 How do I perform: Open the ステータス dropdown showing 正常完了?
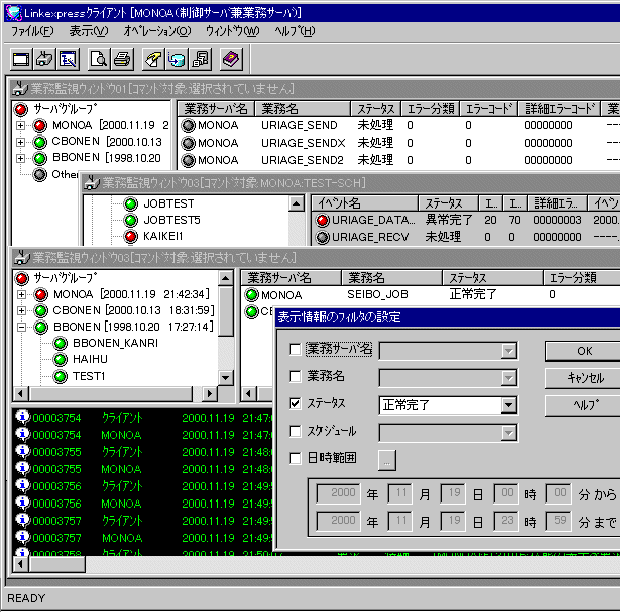(508, 405)
